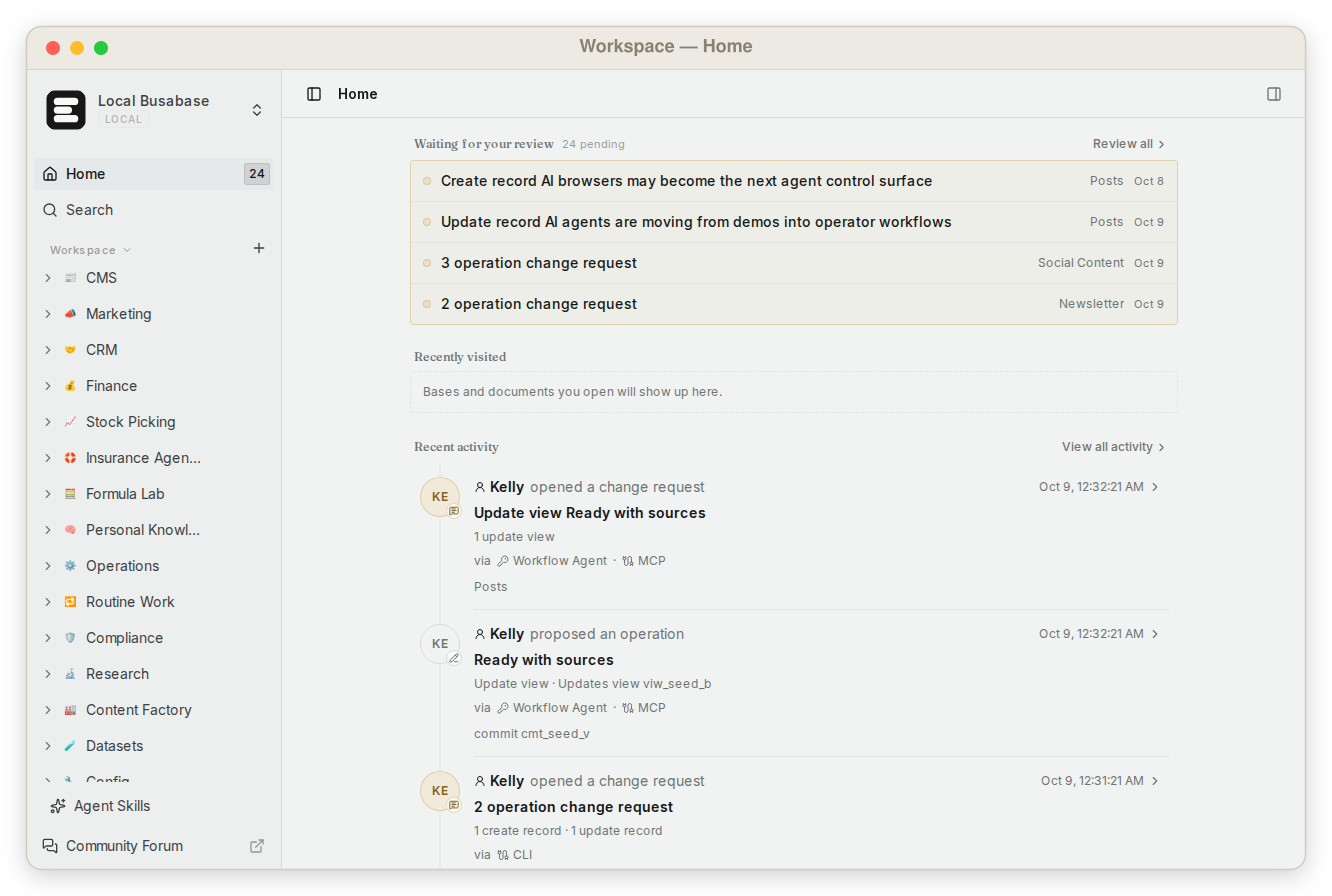Click the Local Busabase workspace logo
The height and width of the screenshot is (896, 1332).
point(66,110)
